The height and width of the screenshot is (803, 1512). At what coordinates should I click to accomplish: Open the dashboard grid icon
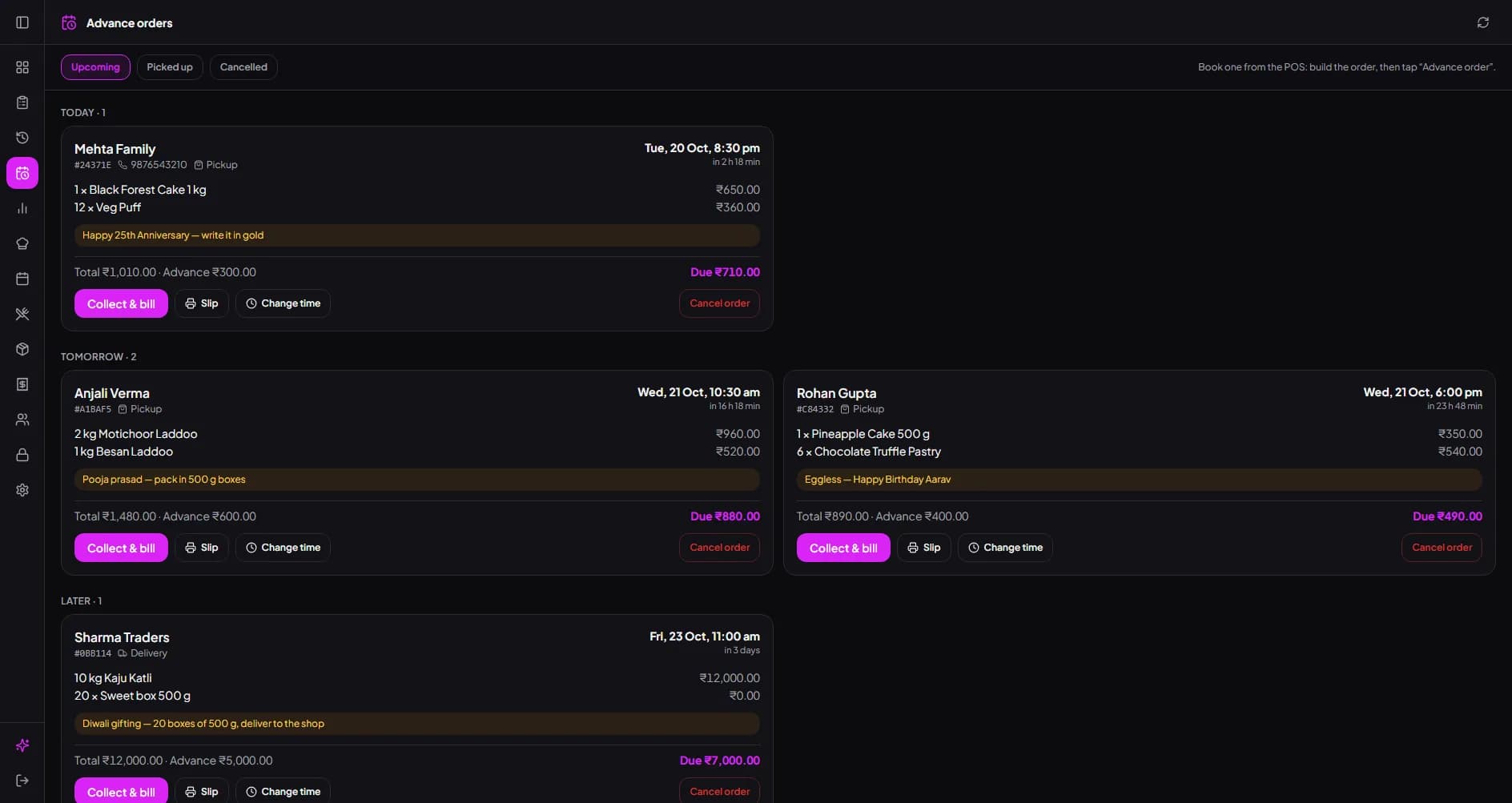pyautogui.click(x=22, y=67)
